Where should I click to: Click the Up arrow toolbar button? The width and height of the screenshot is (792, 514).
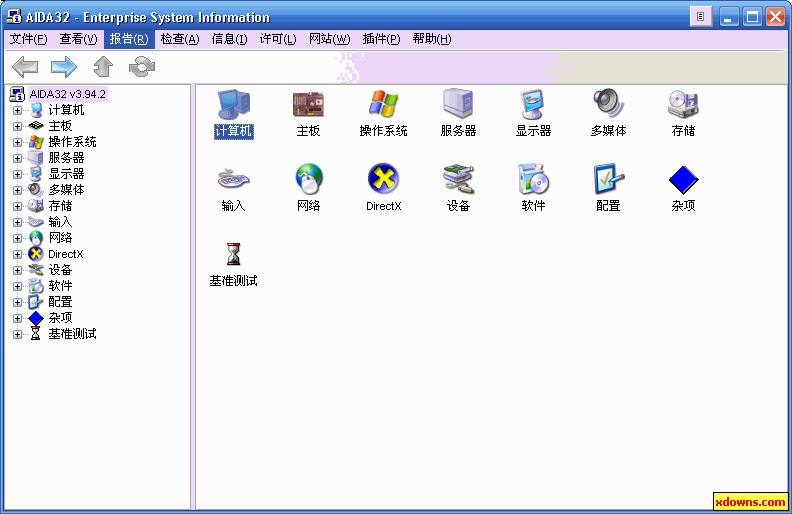[x=103, y=67]
